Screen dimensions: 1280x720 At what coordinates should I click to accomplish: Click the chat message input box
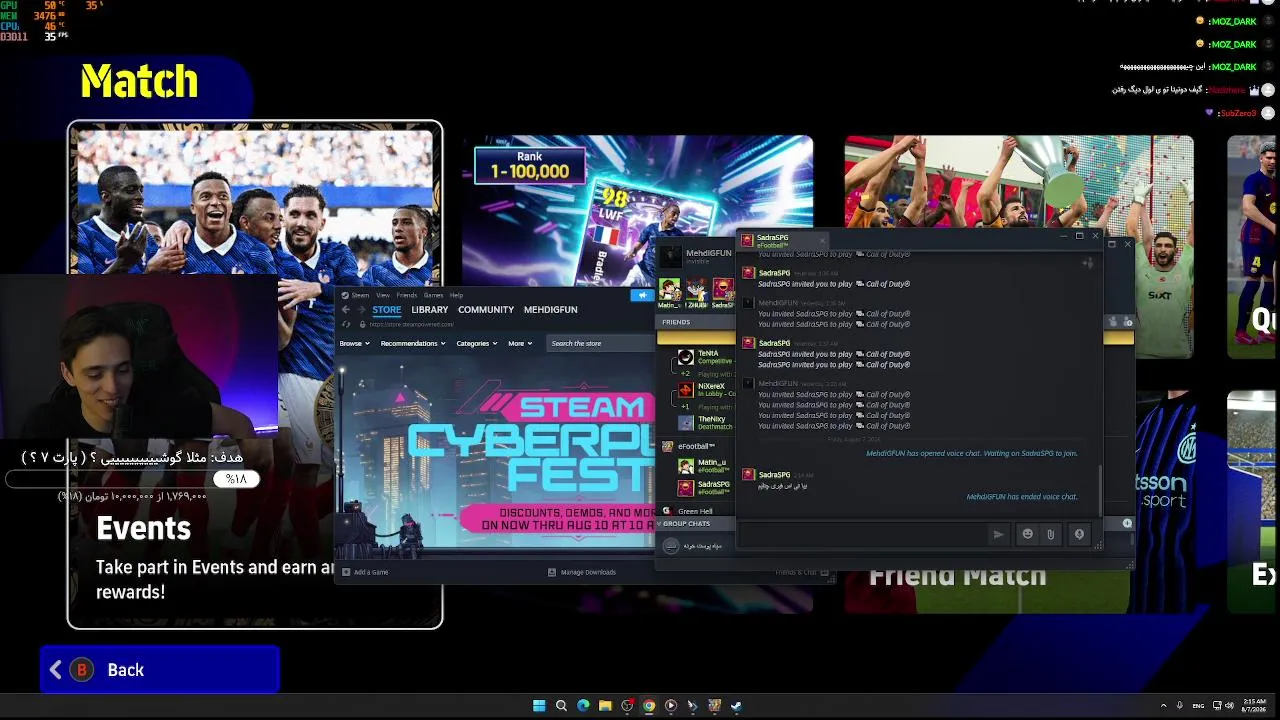pos(862,534)
